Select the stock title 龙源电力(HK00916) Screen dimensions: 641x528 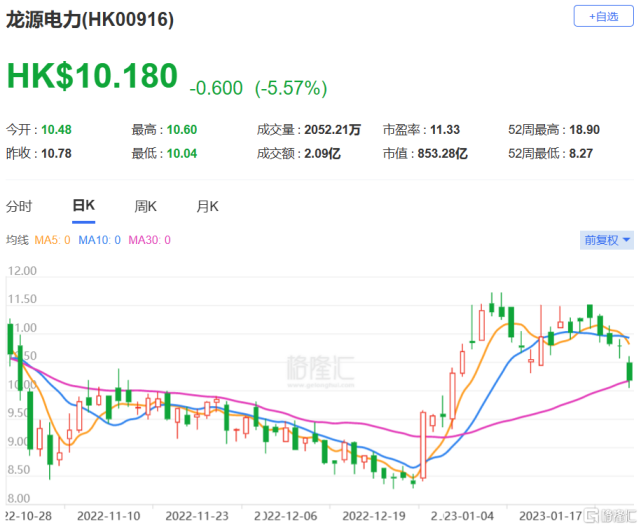tap(90, 19)
